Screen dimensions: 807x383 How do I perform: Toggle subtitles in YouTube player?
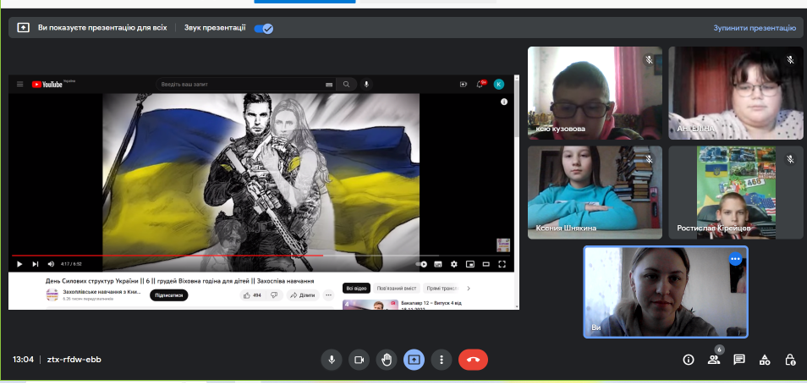click(438, 264)
